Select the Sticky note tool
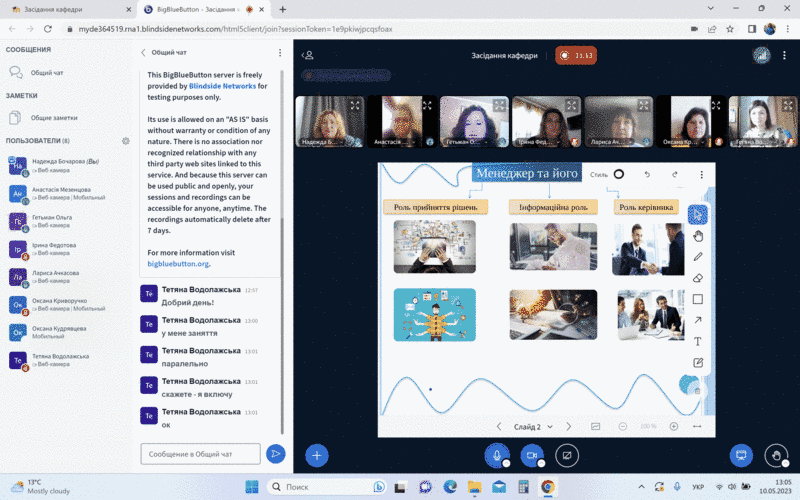Screen dimensions: 800x500 (698, 362)
